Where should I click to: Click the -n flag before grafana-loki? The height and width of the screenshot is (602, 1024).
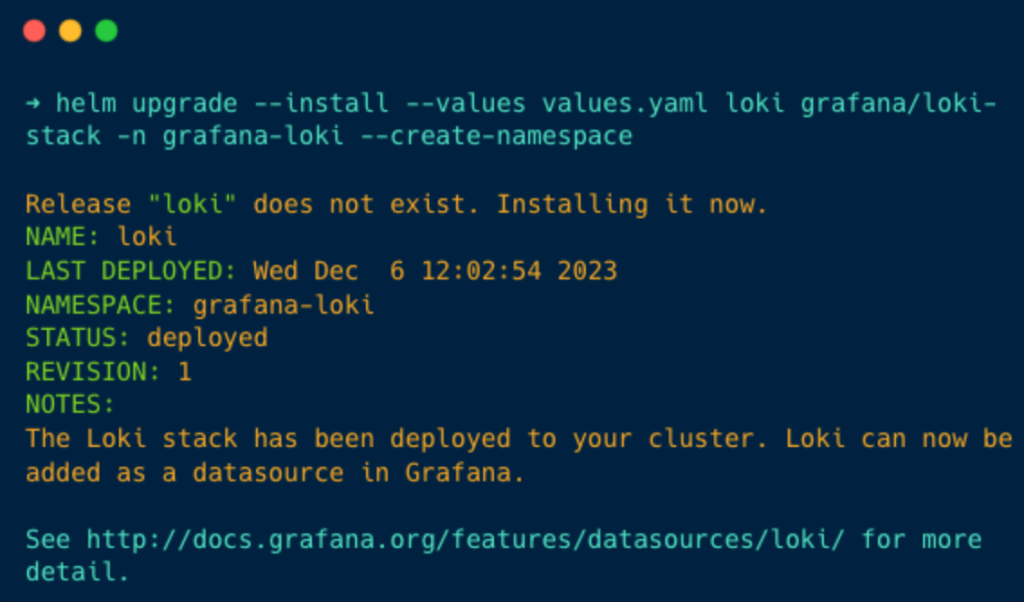(132, 136)
